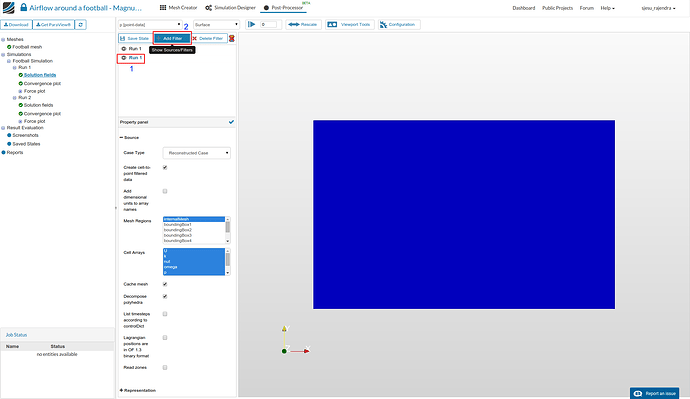Image resolution: width=690 pixels, height=399 pixels.
Task: Open the Dashboard link
Action: pos(524,8)
